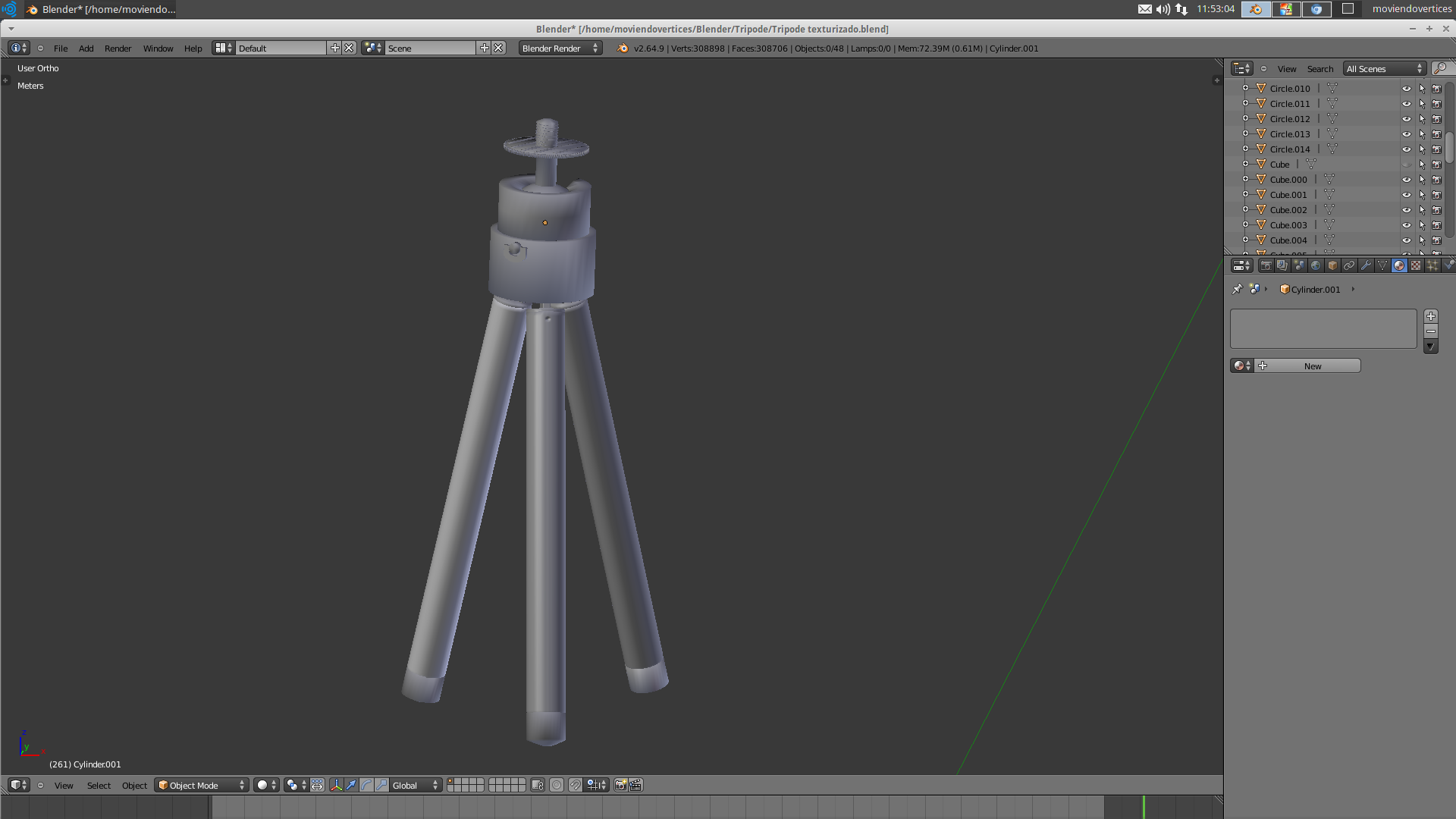Show the hidden Cube object via eye
This screenshot has width=1456, height=819.
tap(1407, 165)
